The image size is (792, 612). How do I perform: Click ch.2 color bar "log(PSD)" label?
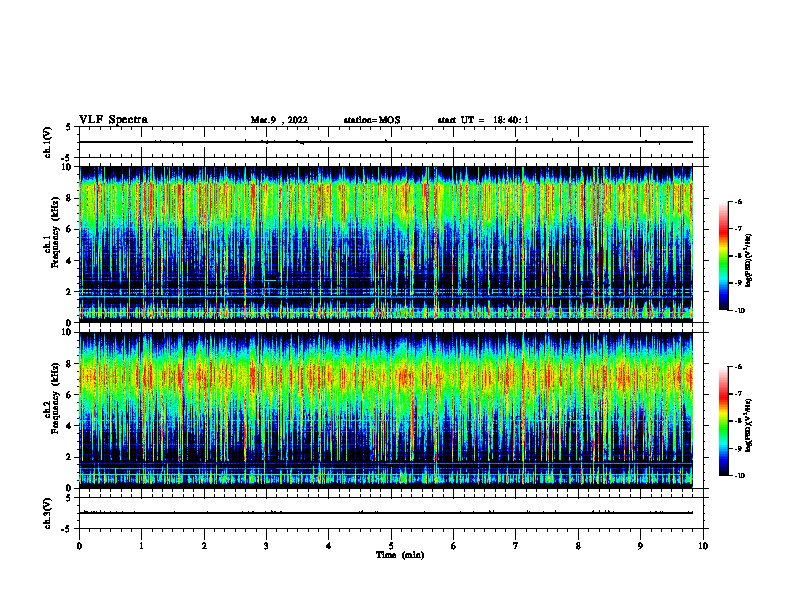click(749, 426)
